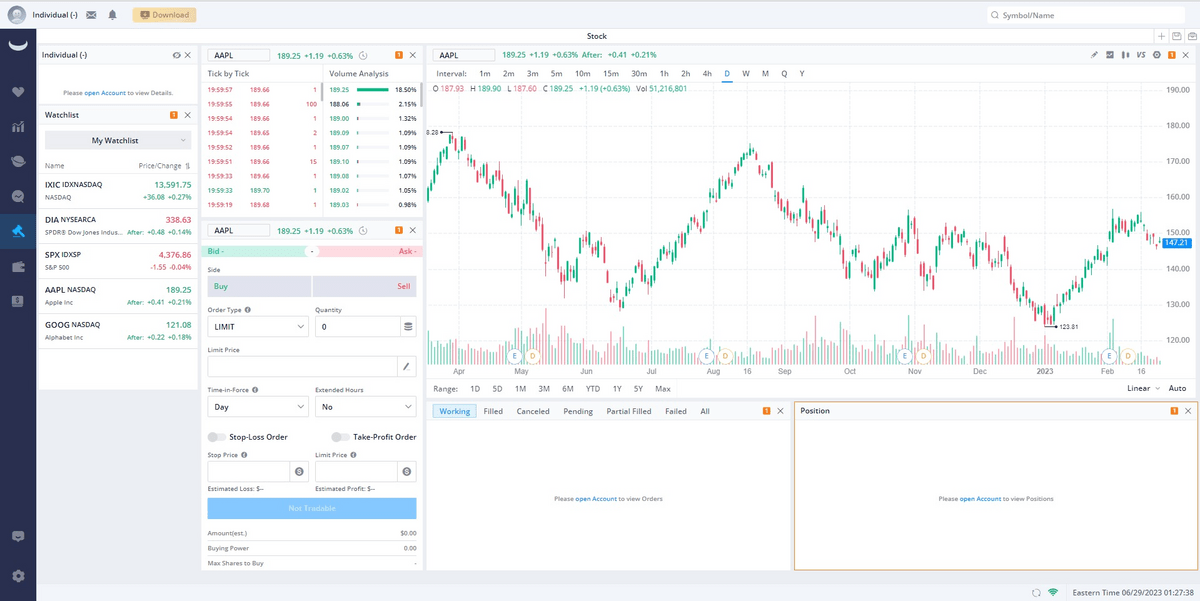
Task: Click the Not Tradable button
Action: click(x=312, y=508)
